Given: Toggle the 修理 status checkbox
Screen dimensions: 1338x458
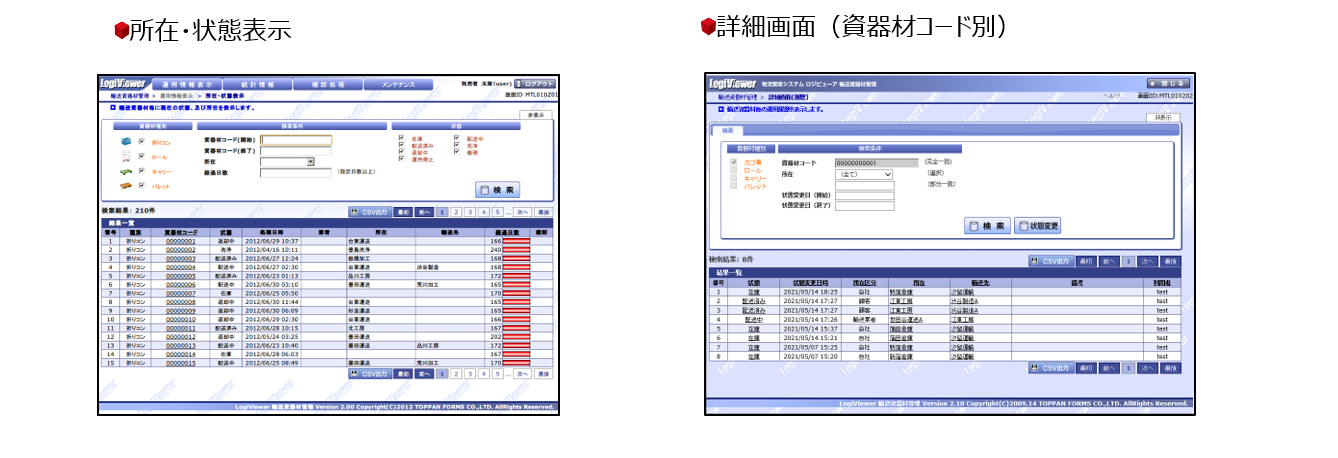Looking at the screenshot, I should coord(457,152).
